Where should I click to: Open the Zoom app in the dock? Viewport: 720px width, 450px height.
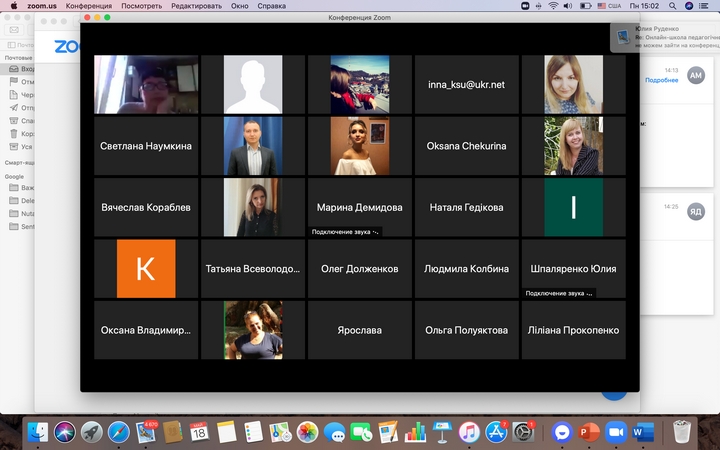[615, 432]
